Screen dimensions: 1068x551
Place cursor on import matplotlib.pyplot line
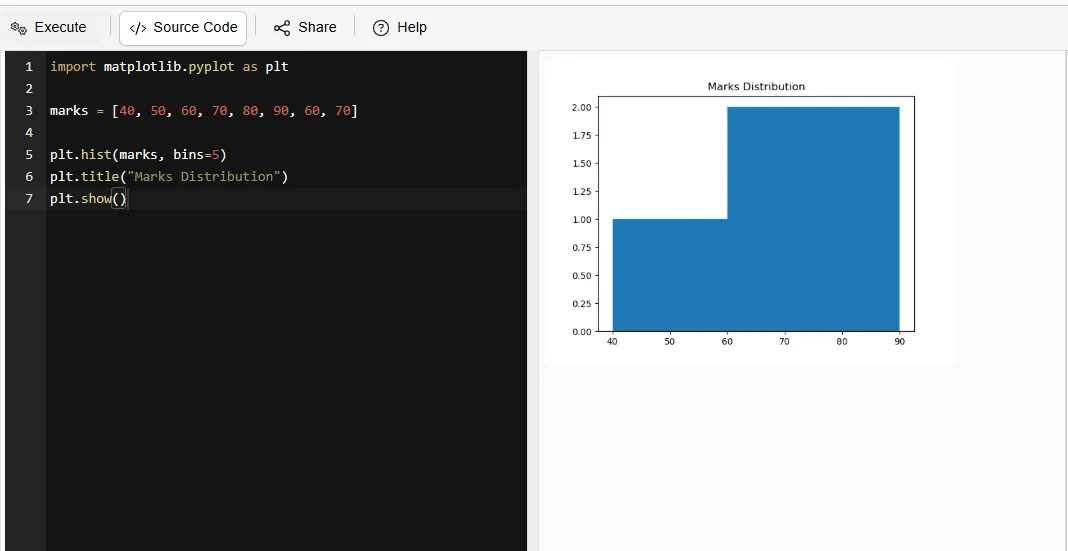tap(170, 67)
